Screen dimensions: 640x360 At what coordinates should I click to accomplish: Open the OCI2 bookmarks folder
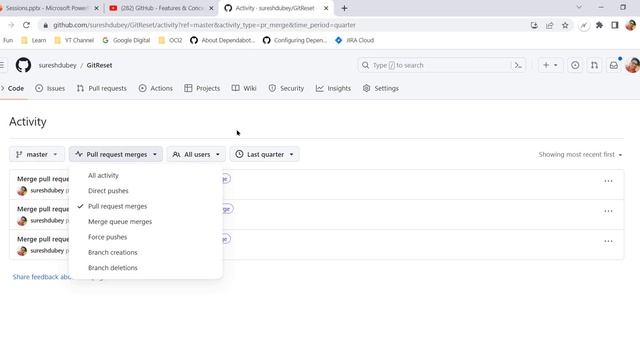point(170,40)
